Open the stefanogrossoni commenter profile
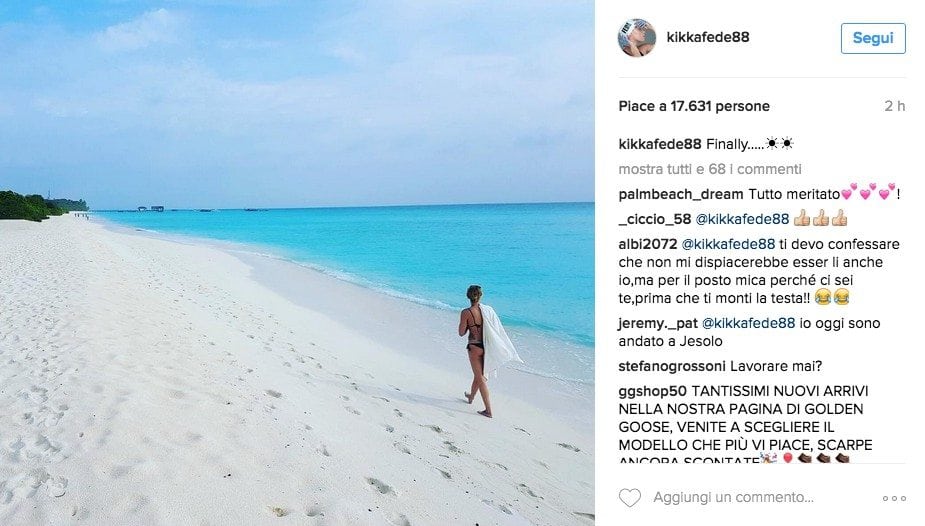This screenshot has height=526, width=925. coord(672,366)
